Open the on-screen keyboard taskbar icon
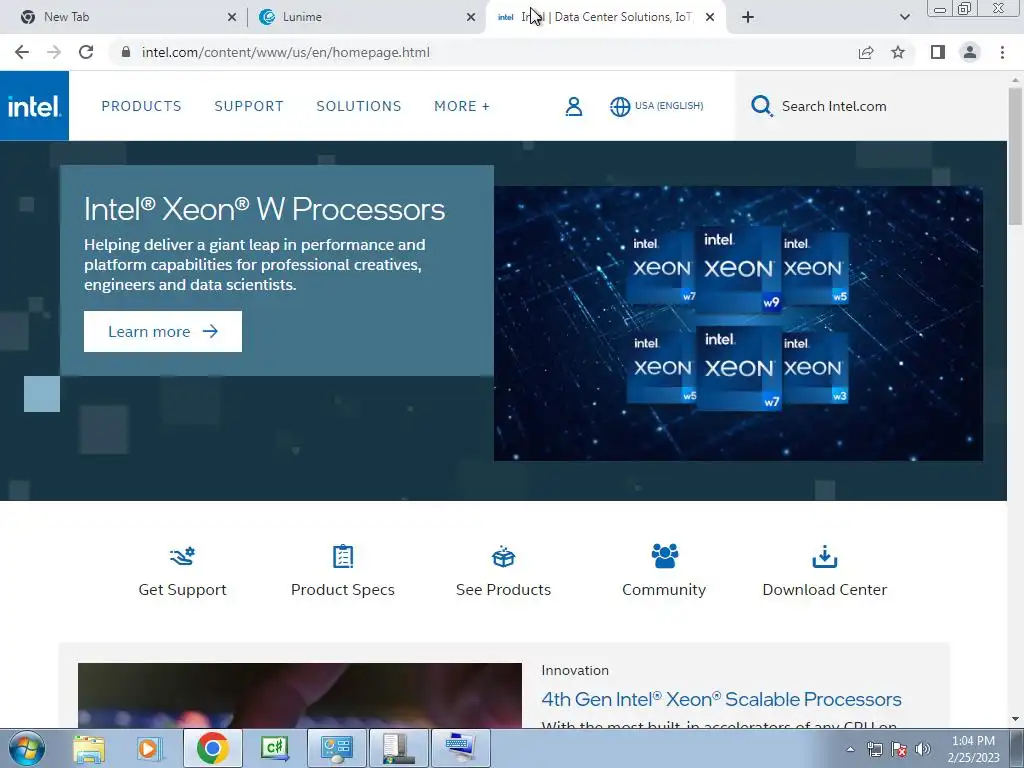The height and width of the screenshot is (768, 1024). click(461, 748)
